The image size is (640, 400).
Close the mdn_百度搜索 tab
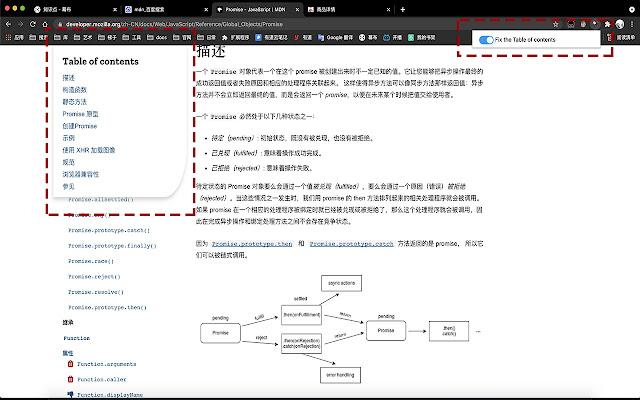click(206, 9)
